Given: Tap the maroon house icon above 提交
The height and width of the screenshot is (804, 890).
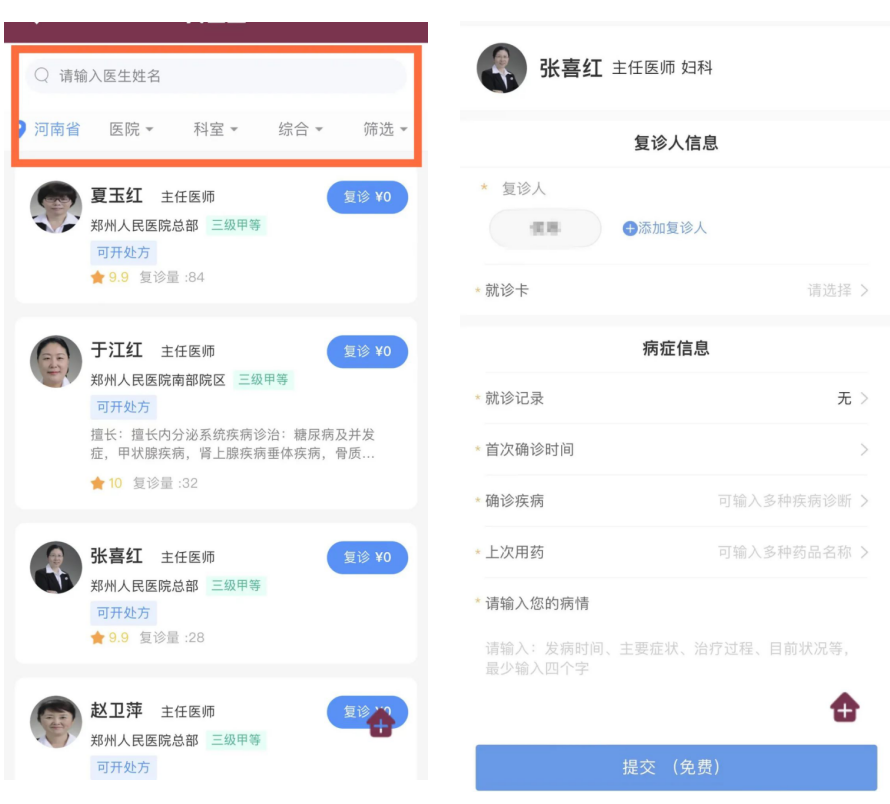Looking at the screenshot, I should pos(845,708).
